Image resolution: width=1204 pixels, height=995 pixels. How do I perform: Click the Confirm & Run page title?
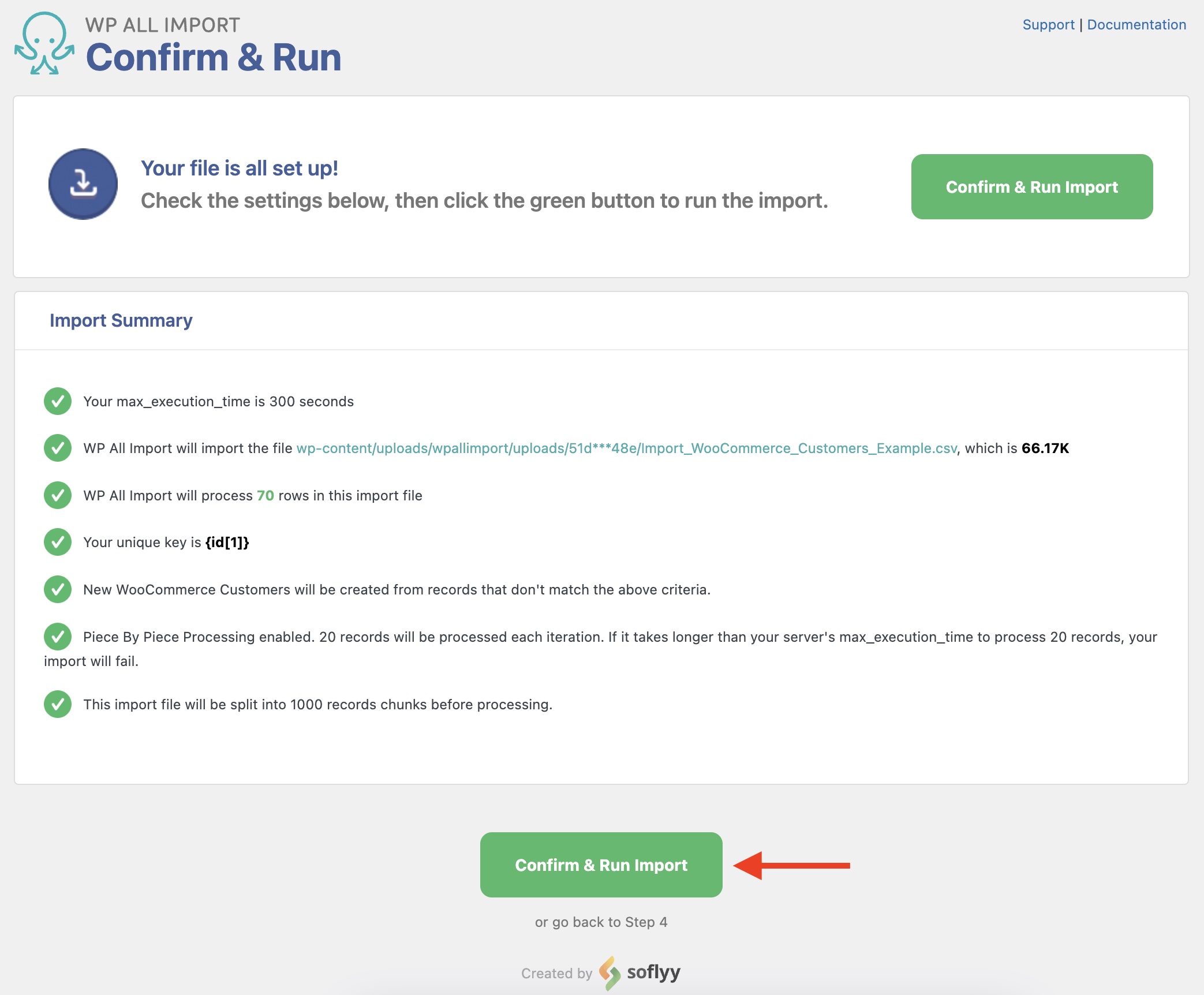coord(214,58)
